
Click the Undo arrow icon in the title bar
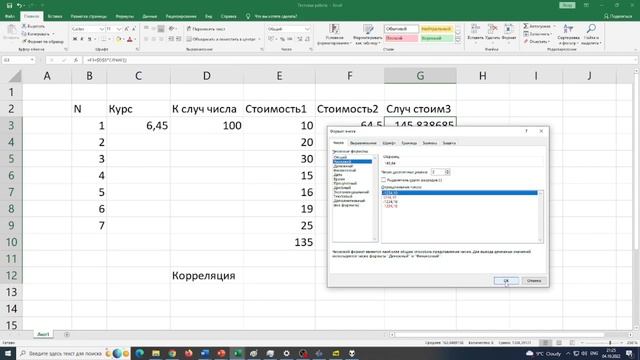19,5
